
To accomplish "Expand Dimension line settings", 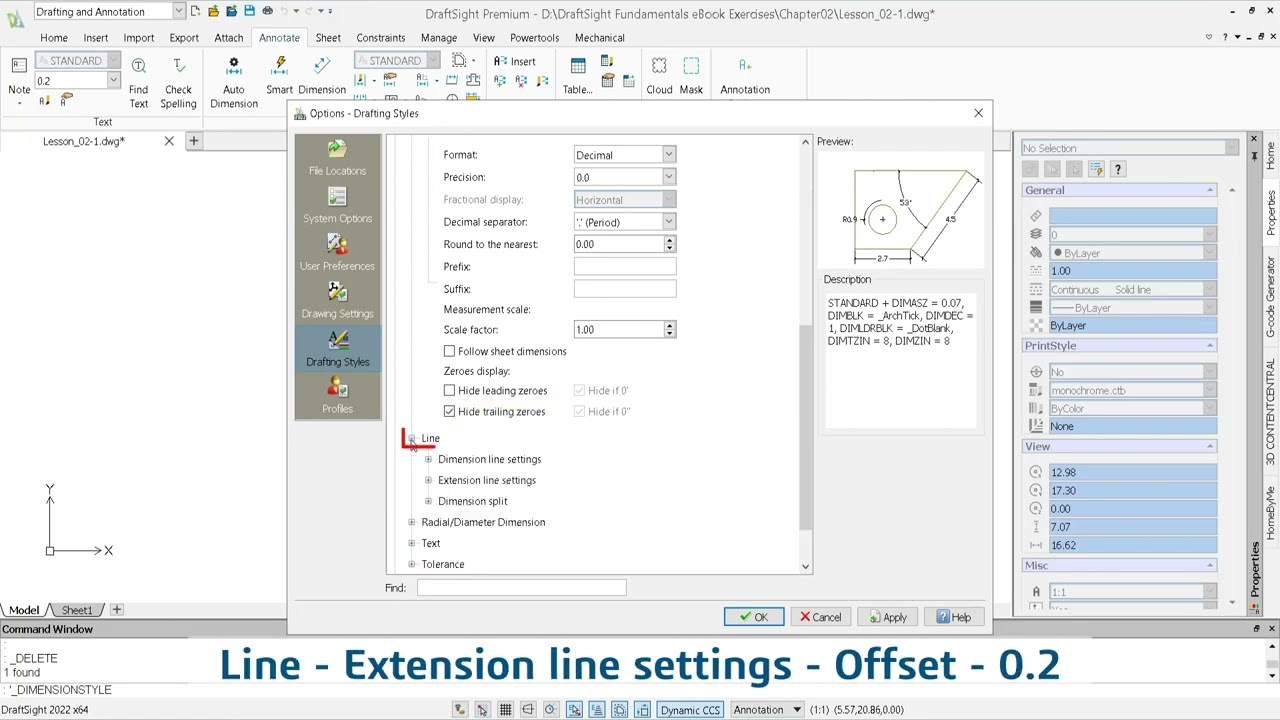I will click(x=428, y=459).
